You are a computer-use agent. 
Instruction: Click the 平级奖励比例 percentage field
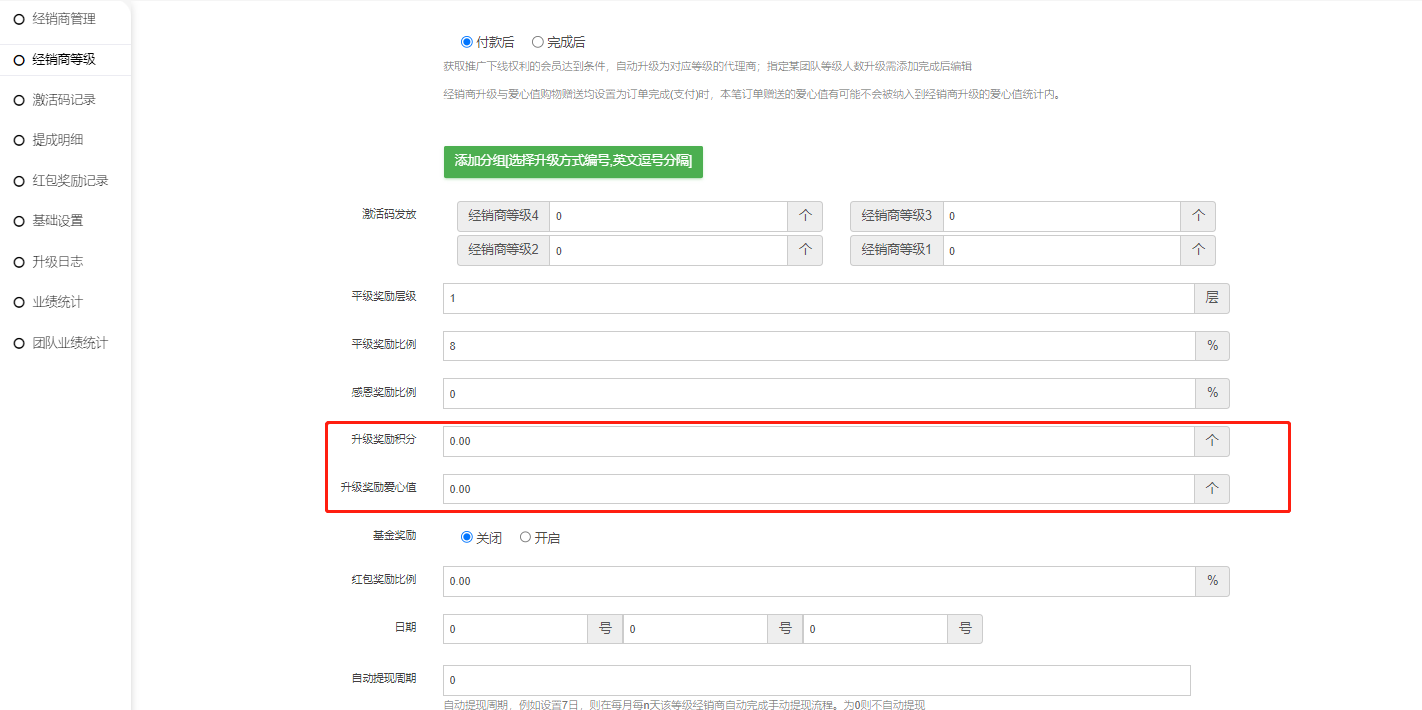[x=818, y=346]
